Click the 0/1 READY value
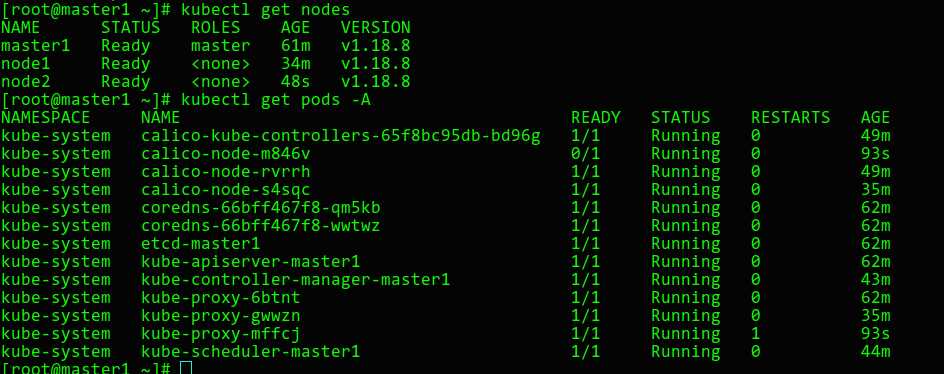Image resolution: width=944 pixels, height=374 pixels. tap(586, 154)
